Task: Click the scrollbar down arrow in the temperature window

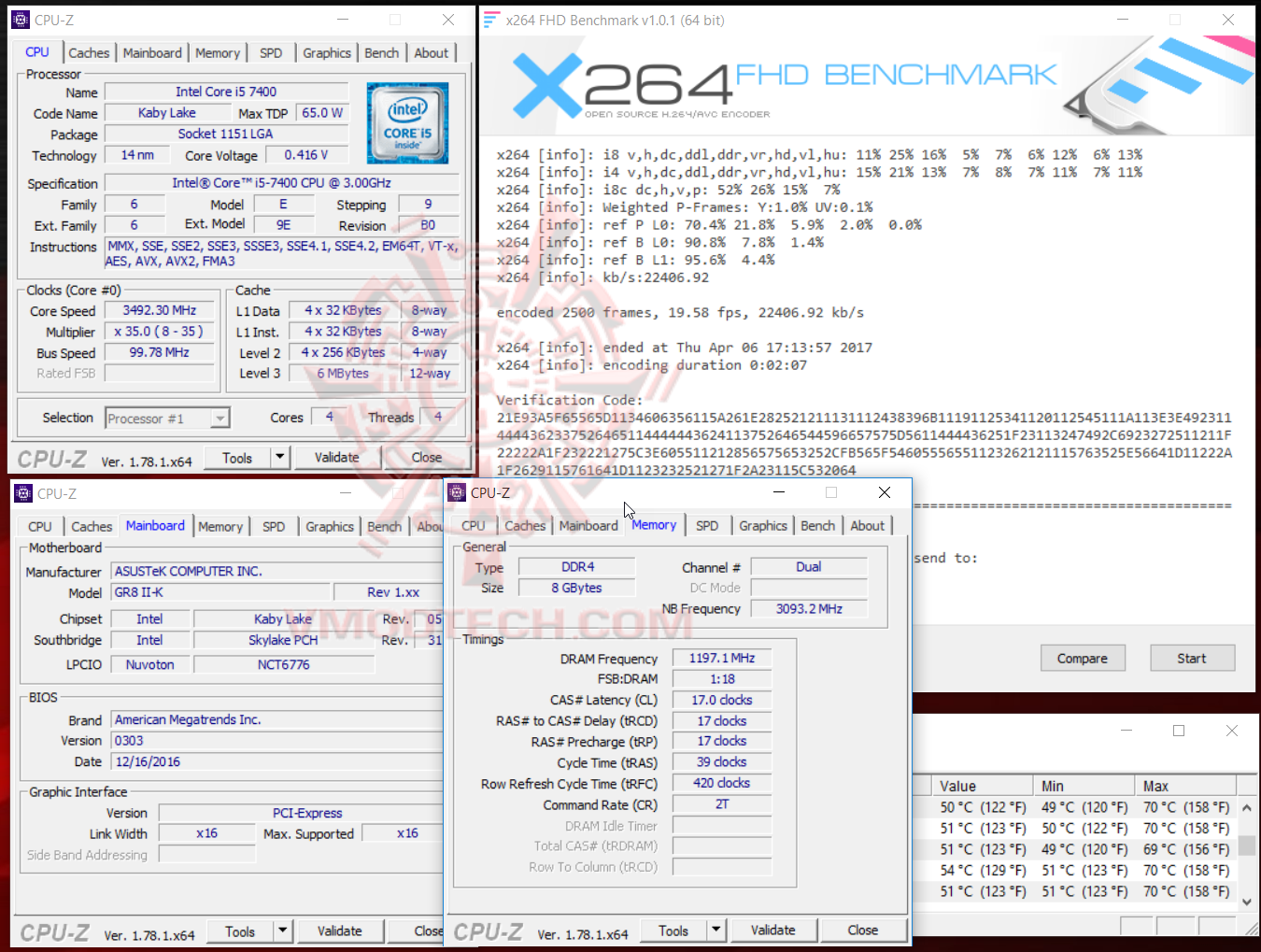Action: [1247, 902]
